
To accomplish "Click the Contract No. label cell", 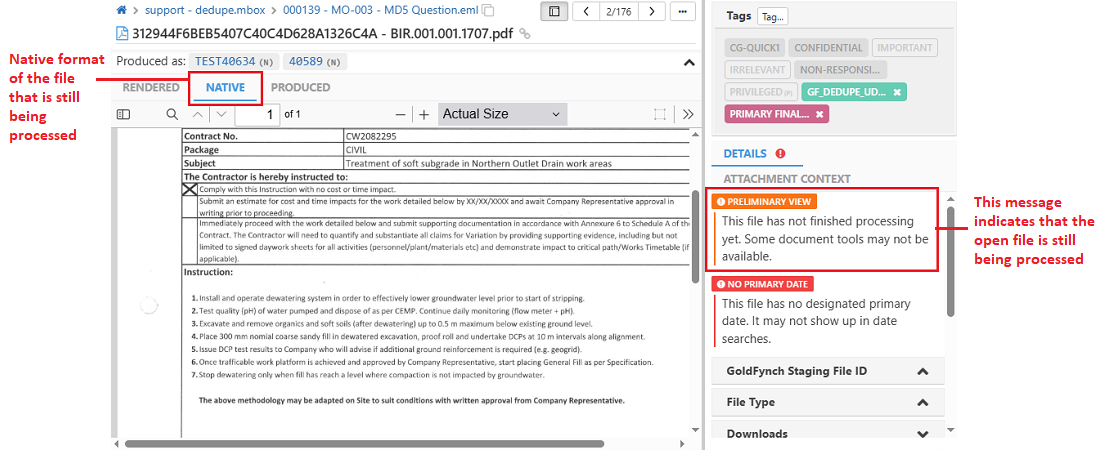I will [263, 136].
